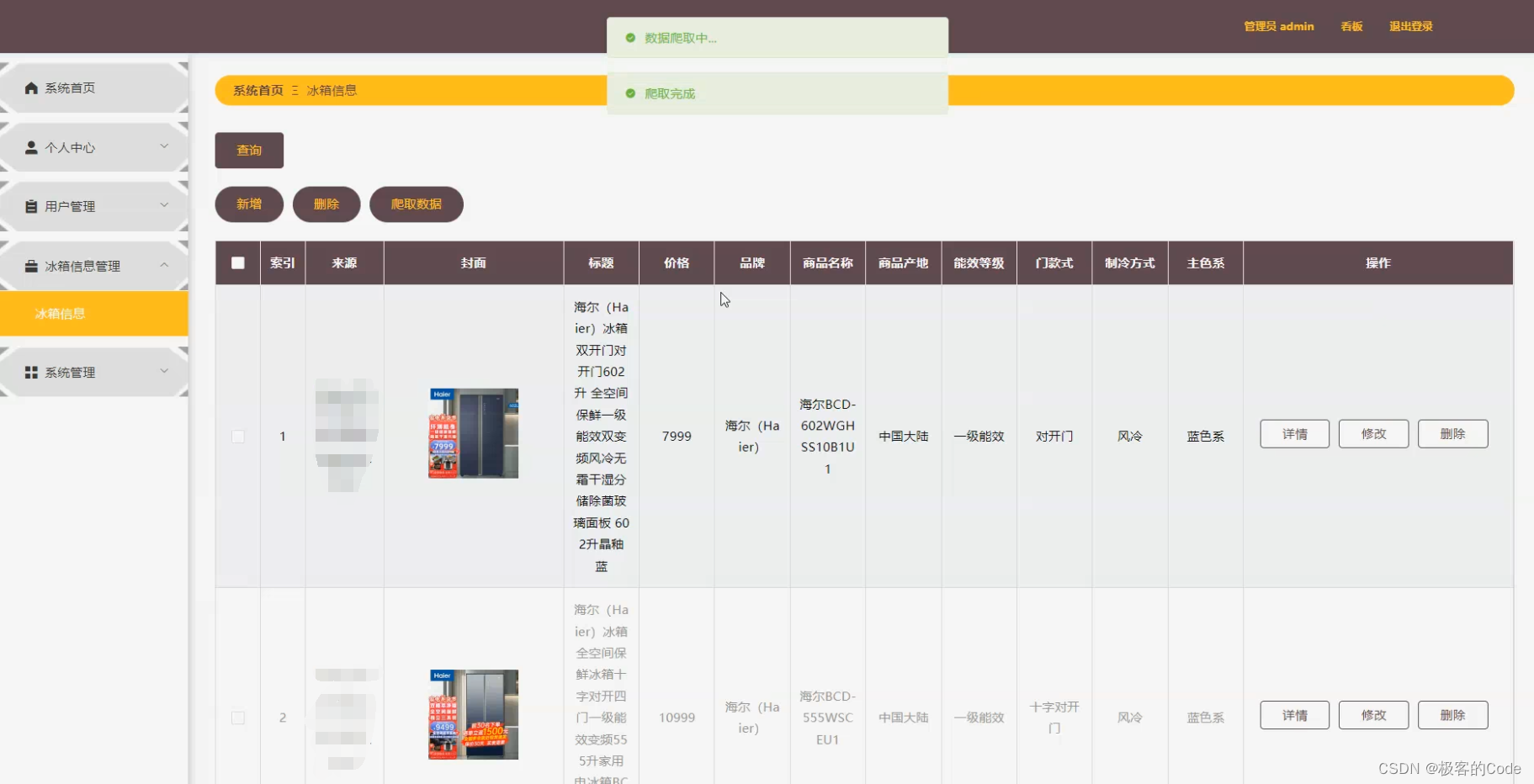Click the 索引 column header
Screen dimensions: 1534x784
(x=283, y=262)
